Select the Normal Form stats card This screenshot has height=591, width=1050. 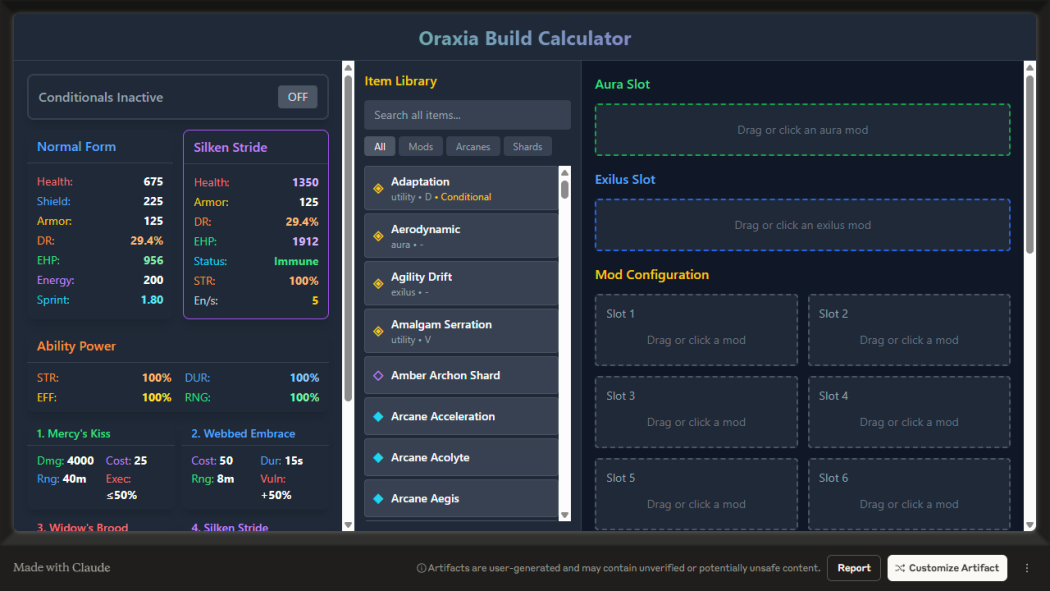point(100,224)
